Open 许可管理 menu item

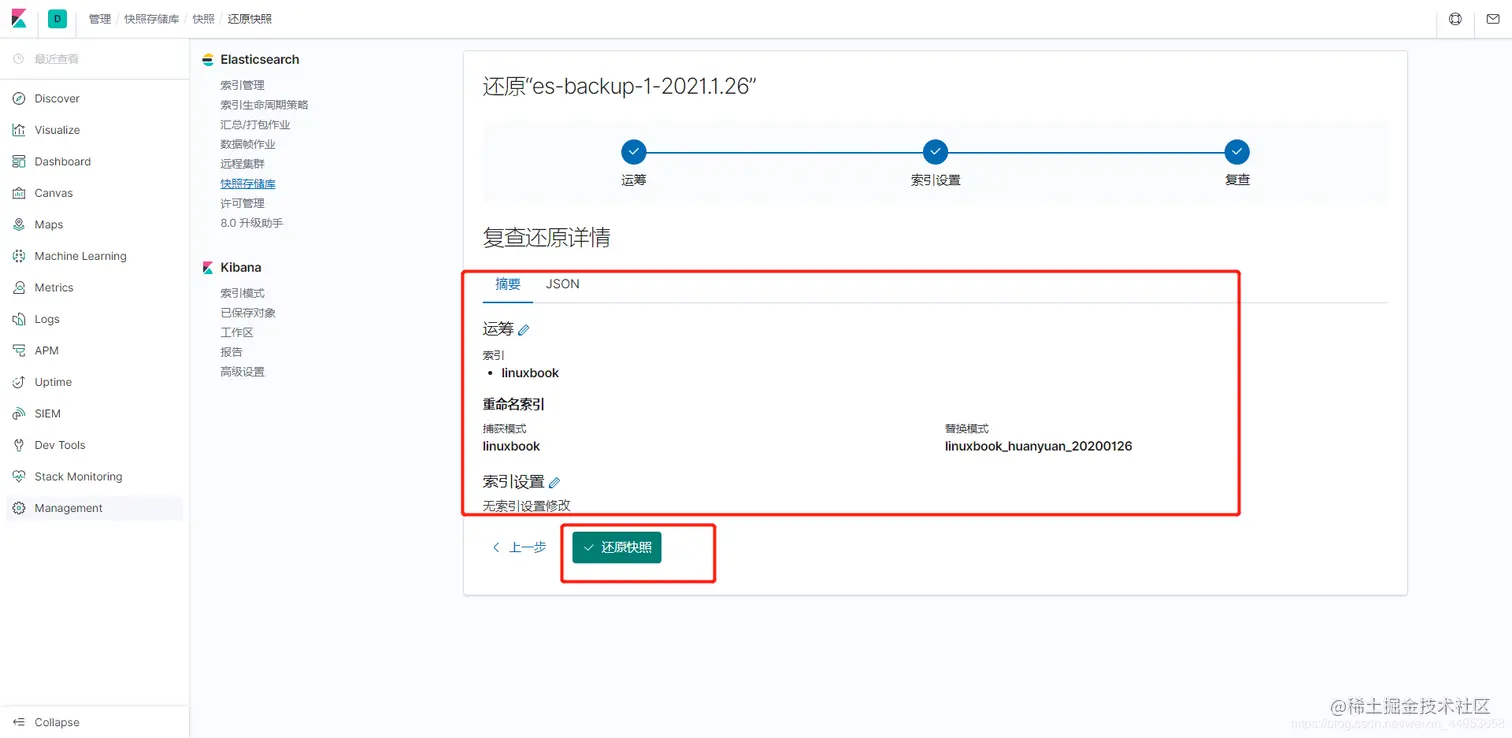242,203
